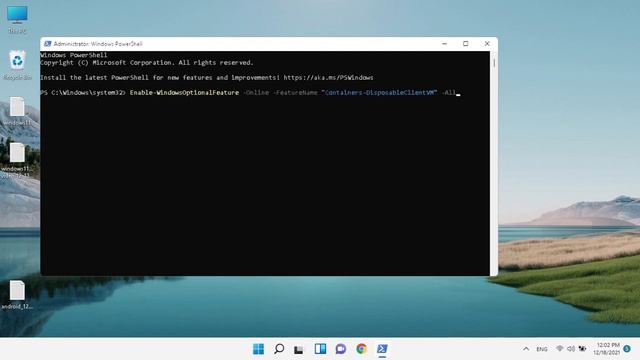Click the PS C:\Windows\system32> prompt
This screenshot has width=640, height=360.
click(x=83, y=93)
